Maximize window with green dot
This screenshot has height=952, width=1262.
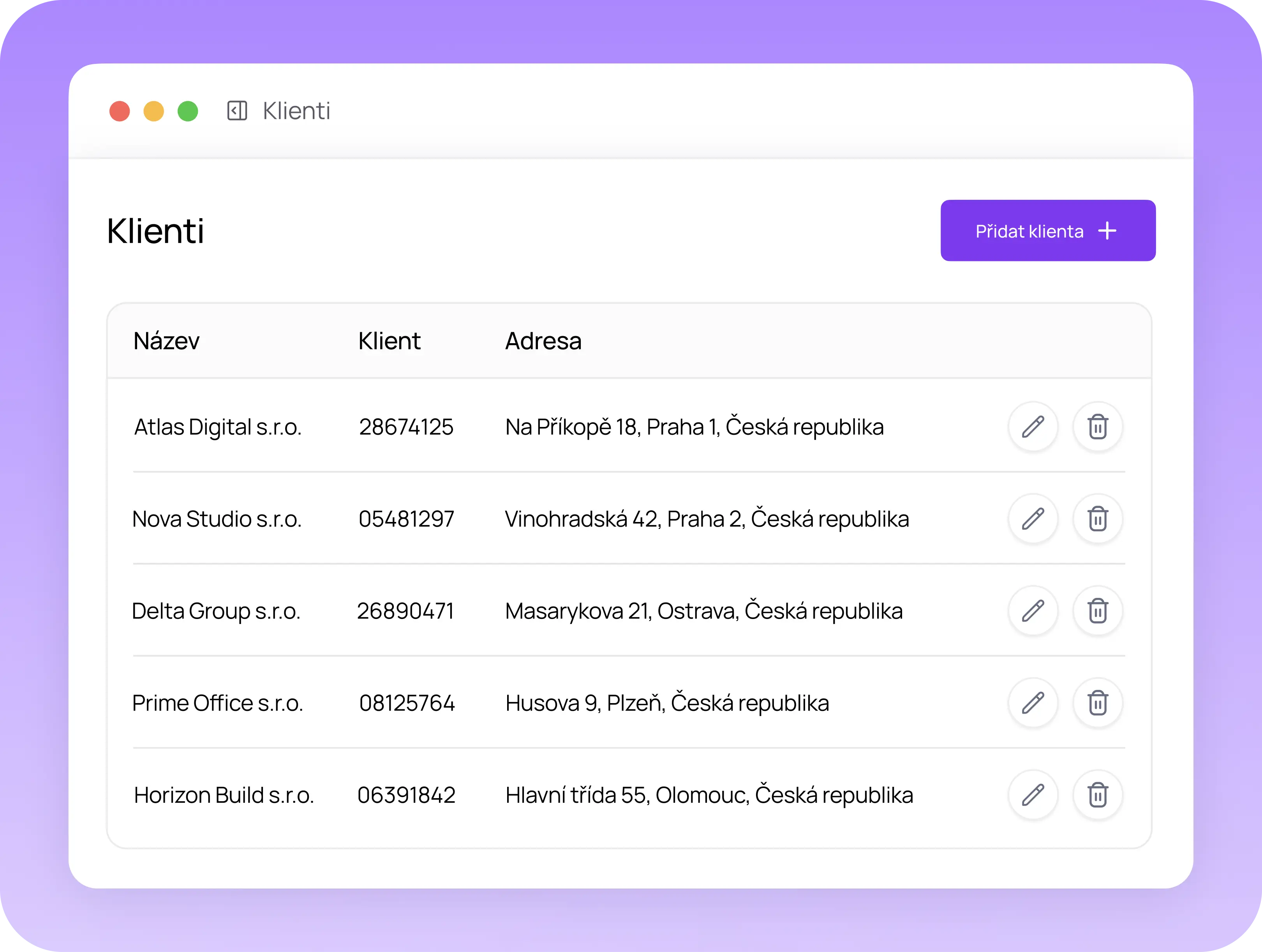pyautogui.click(x=188, y=111)
